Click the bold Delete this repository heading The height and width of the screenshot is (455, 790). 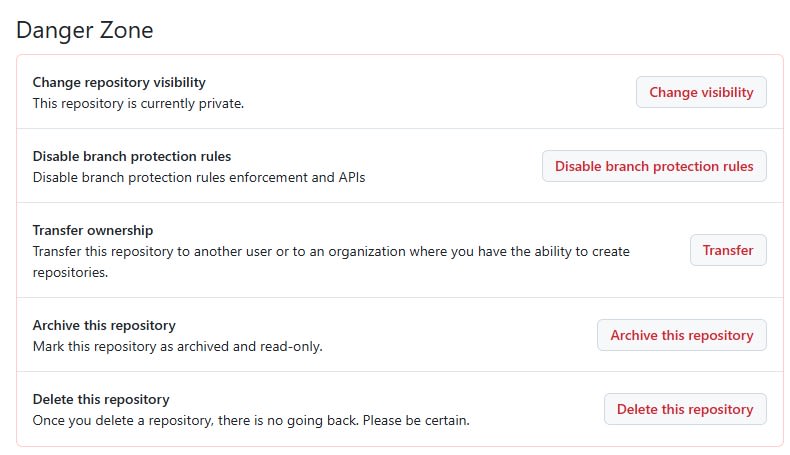tap(101, 399)
